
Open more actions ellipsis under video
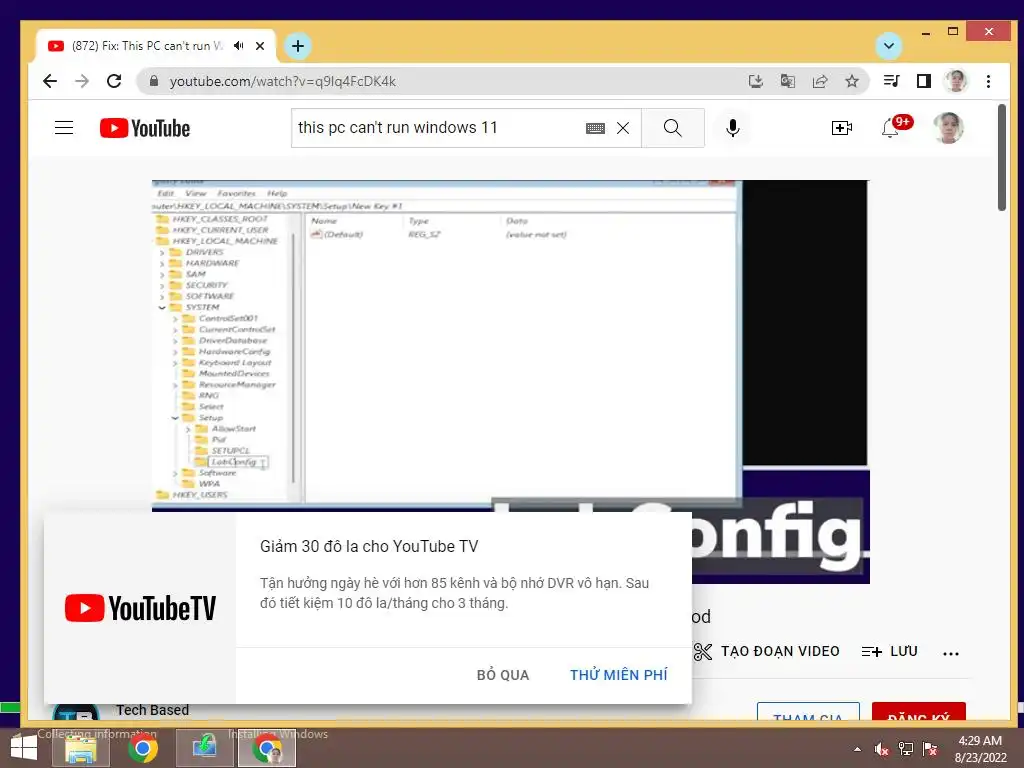(x=951, y=652)
